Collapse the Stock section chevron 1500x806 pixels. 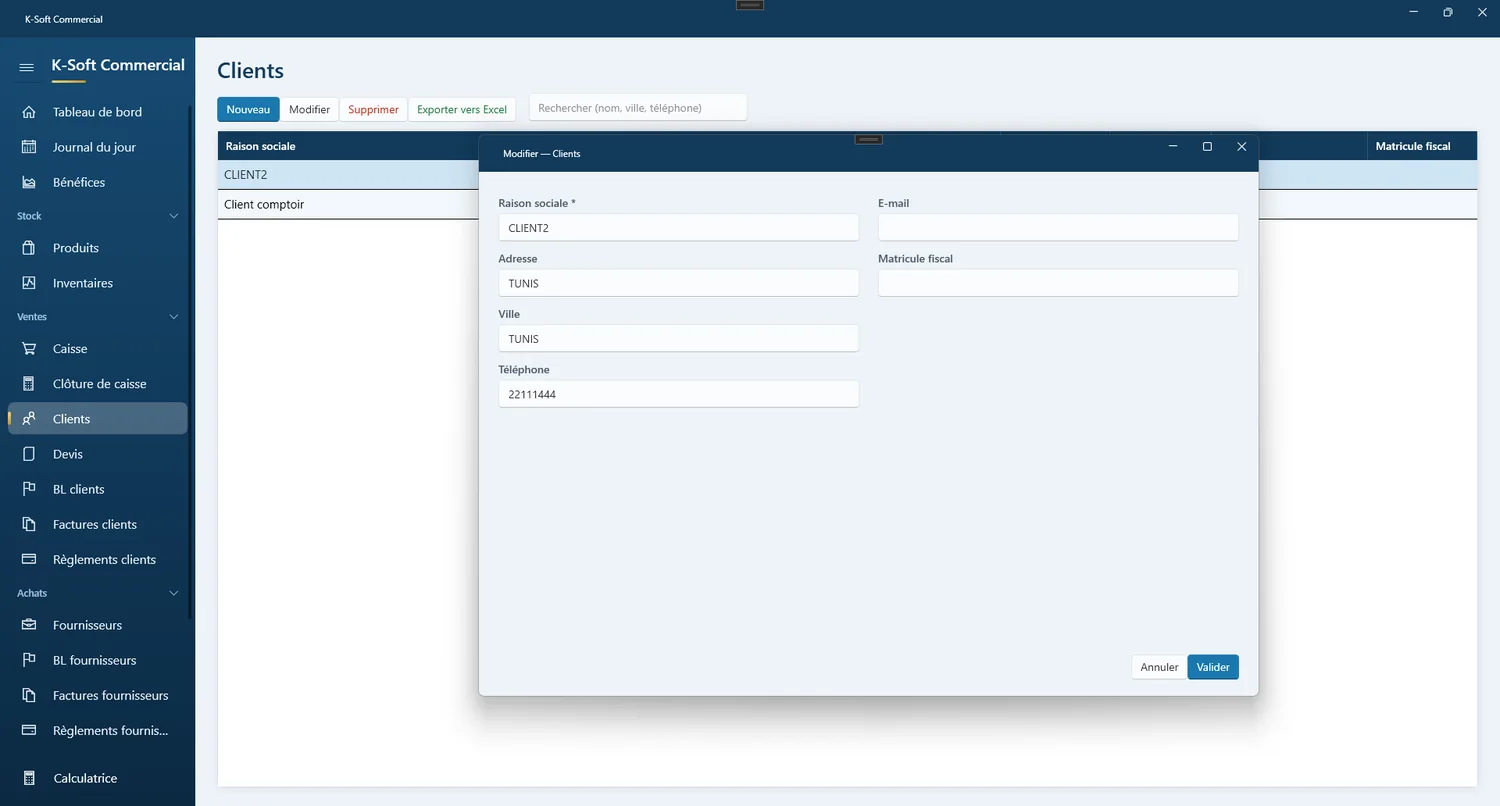click(x=173, y=216)
